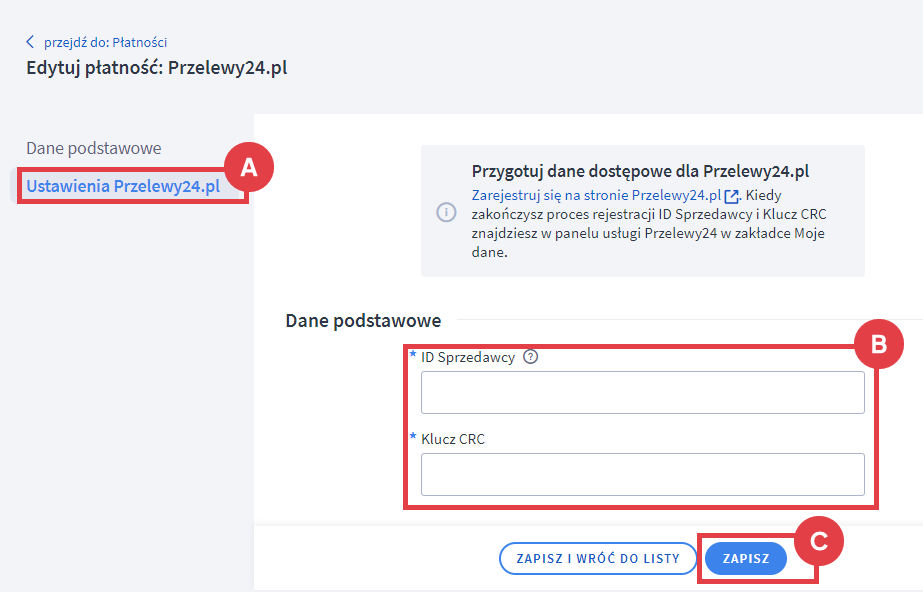Viewport: 923px width, 592px height.
Task: Click the info circle icon in notice box
Action: [x=446, y=212]
